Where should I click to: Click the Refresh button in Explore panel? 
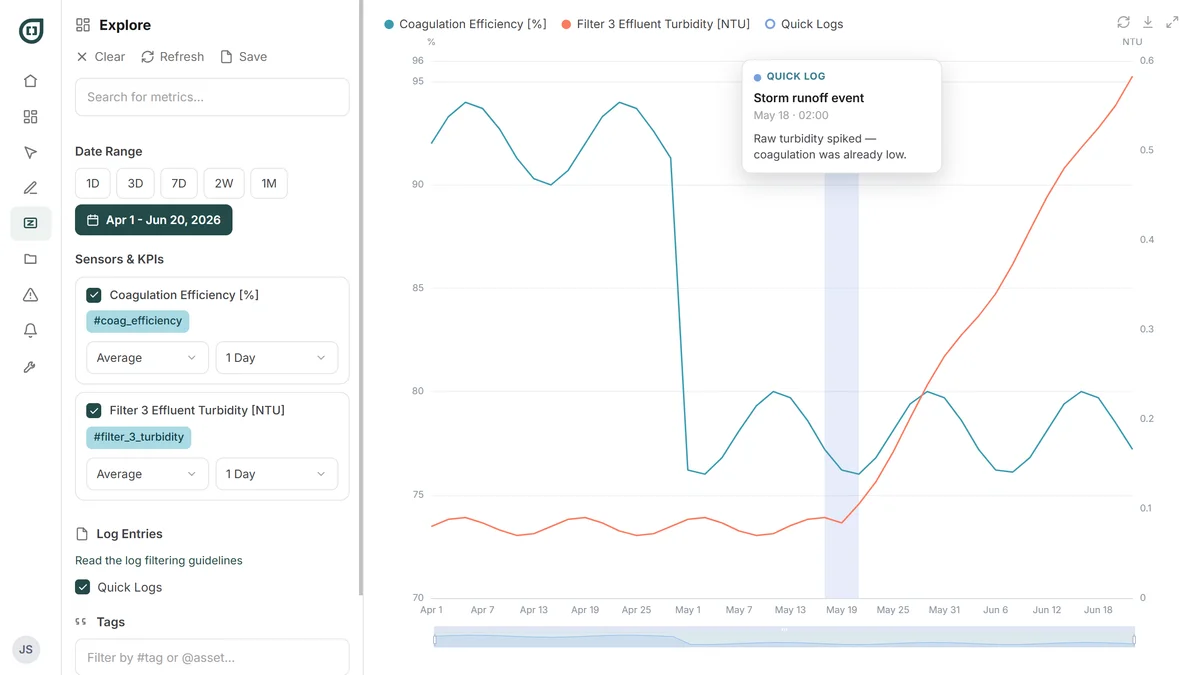(x=172, y=57)
